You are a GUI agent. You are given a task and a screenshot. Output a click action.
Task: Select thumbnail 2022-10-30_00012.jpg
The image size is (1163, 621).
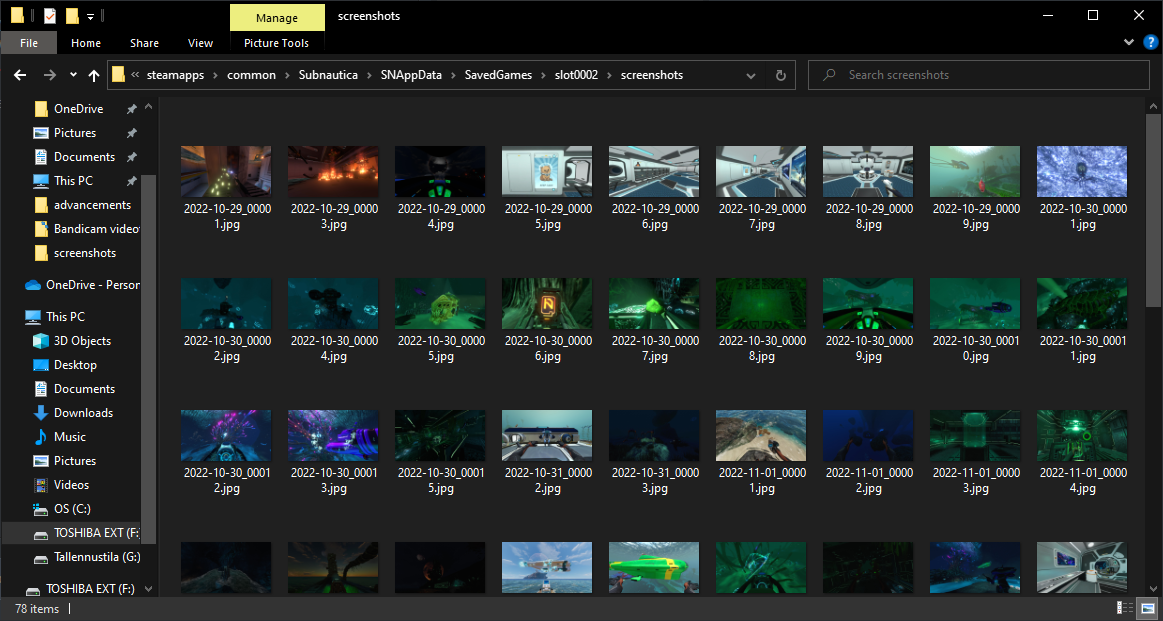226,436
